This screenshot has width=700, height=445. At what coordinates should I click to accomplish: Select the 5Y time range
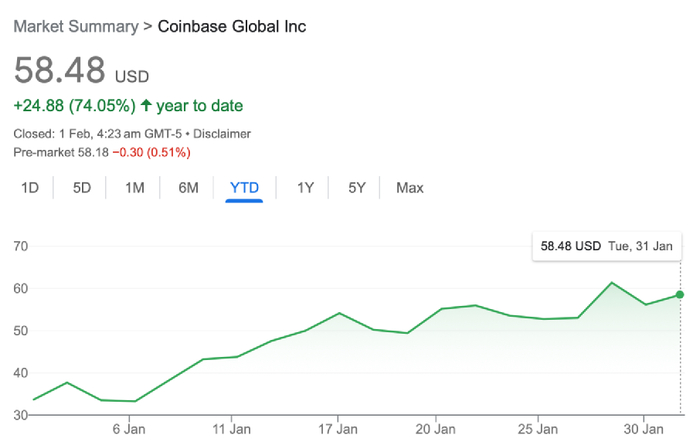point(357,187)
